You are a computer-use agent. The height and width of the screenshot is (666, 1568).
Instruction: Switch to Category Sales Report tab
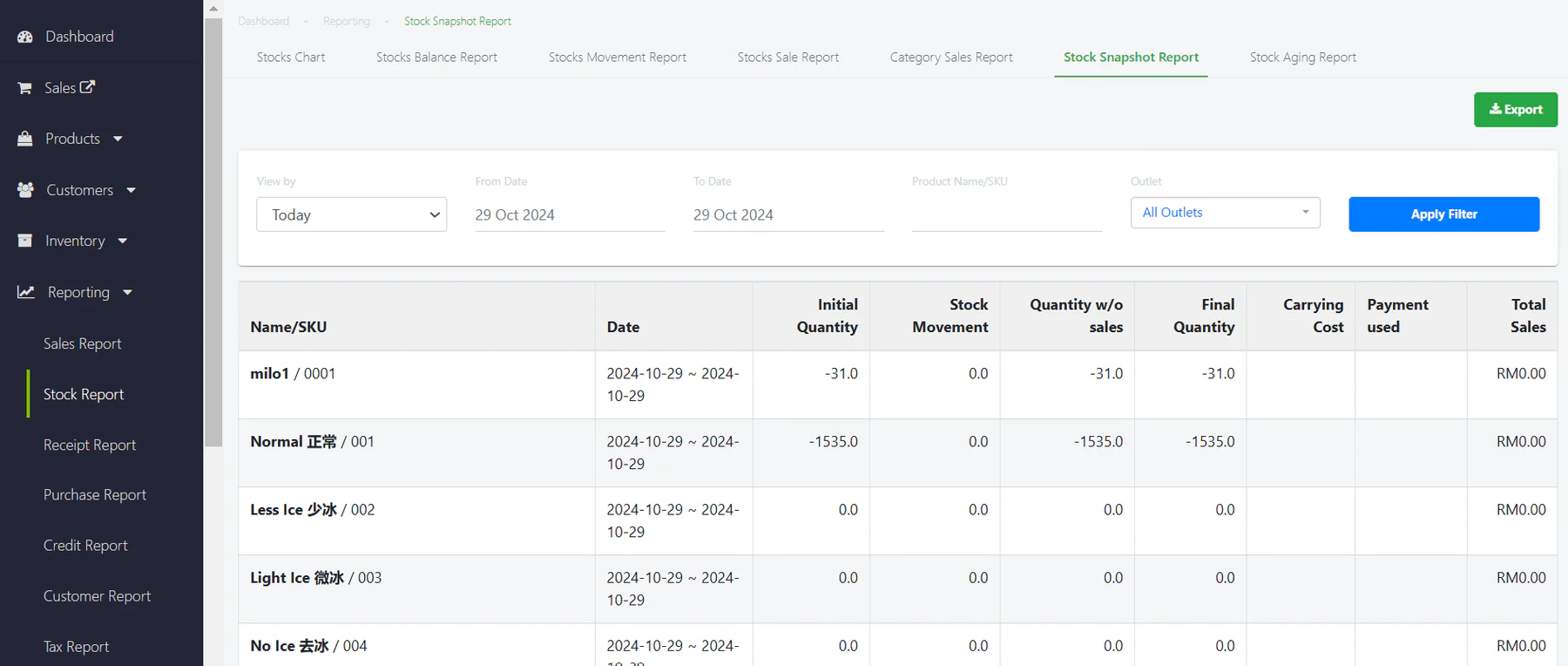tap(951, 58)
